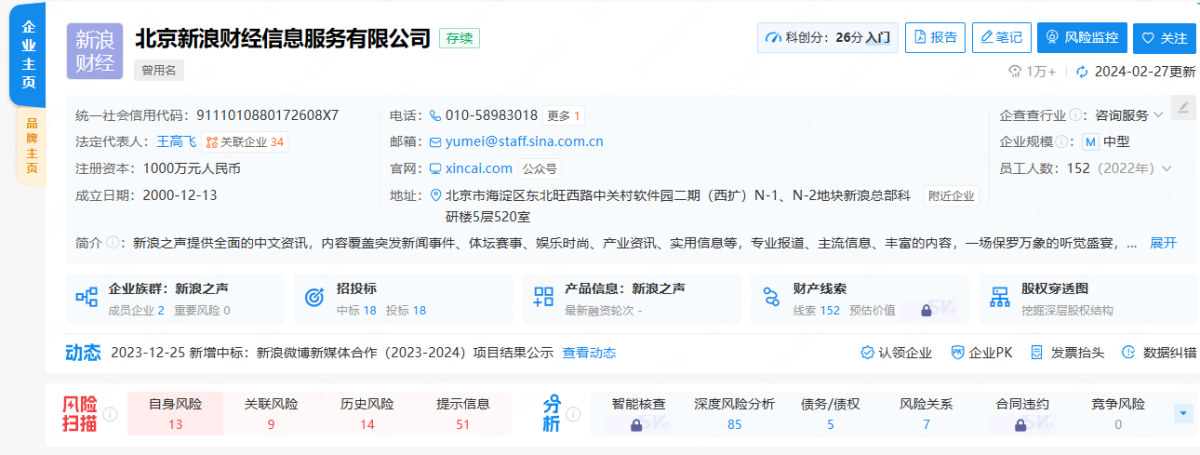Click the 财产线索 link icon
Screen dimensions: 1200x455
pyautogui.click(x=771, y=298)
